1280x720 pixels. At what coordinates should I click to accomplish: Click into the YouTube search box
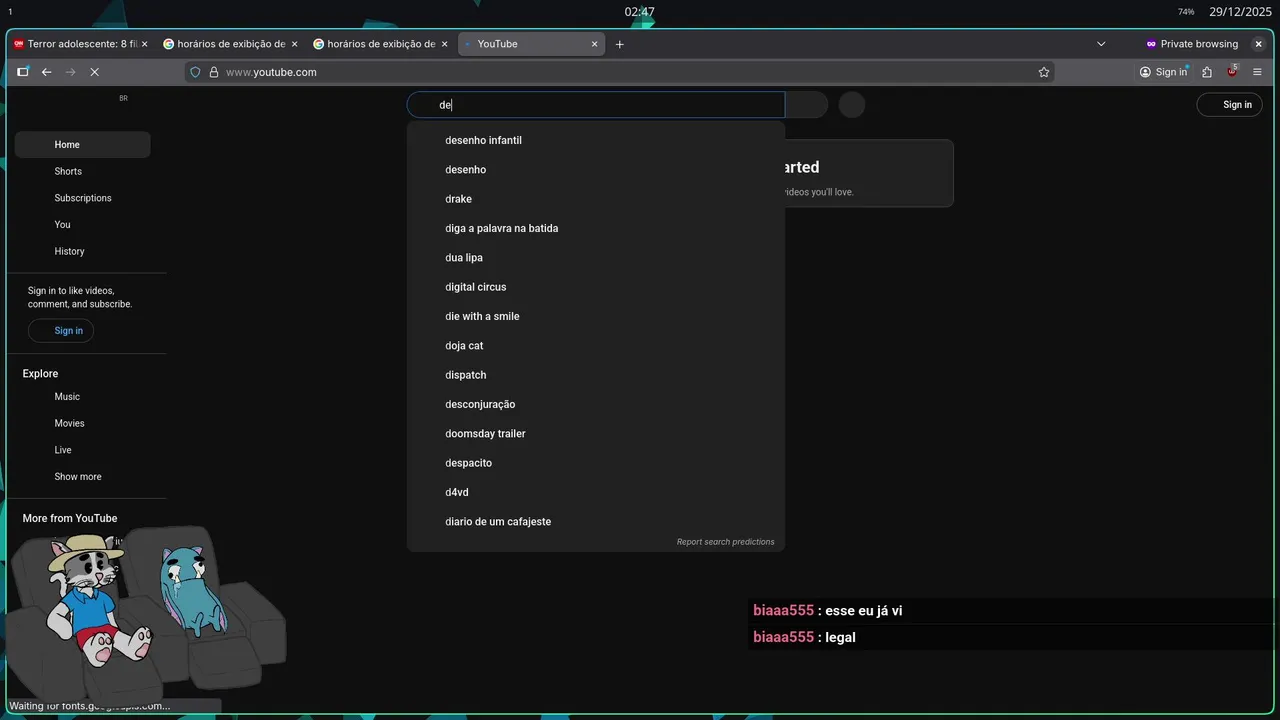point(596,105)
